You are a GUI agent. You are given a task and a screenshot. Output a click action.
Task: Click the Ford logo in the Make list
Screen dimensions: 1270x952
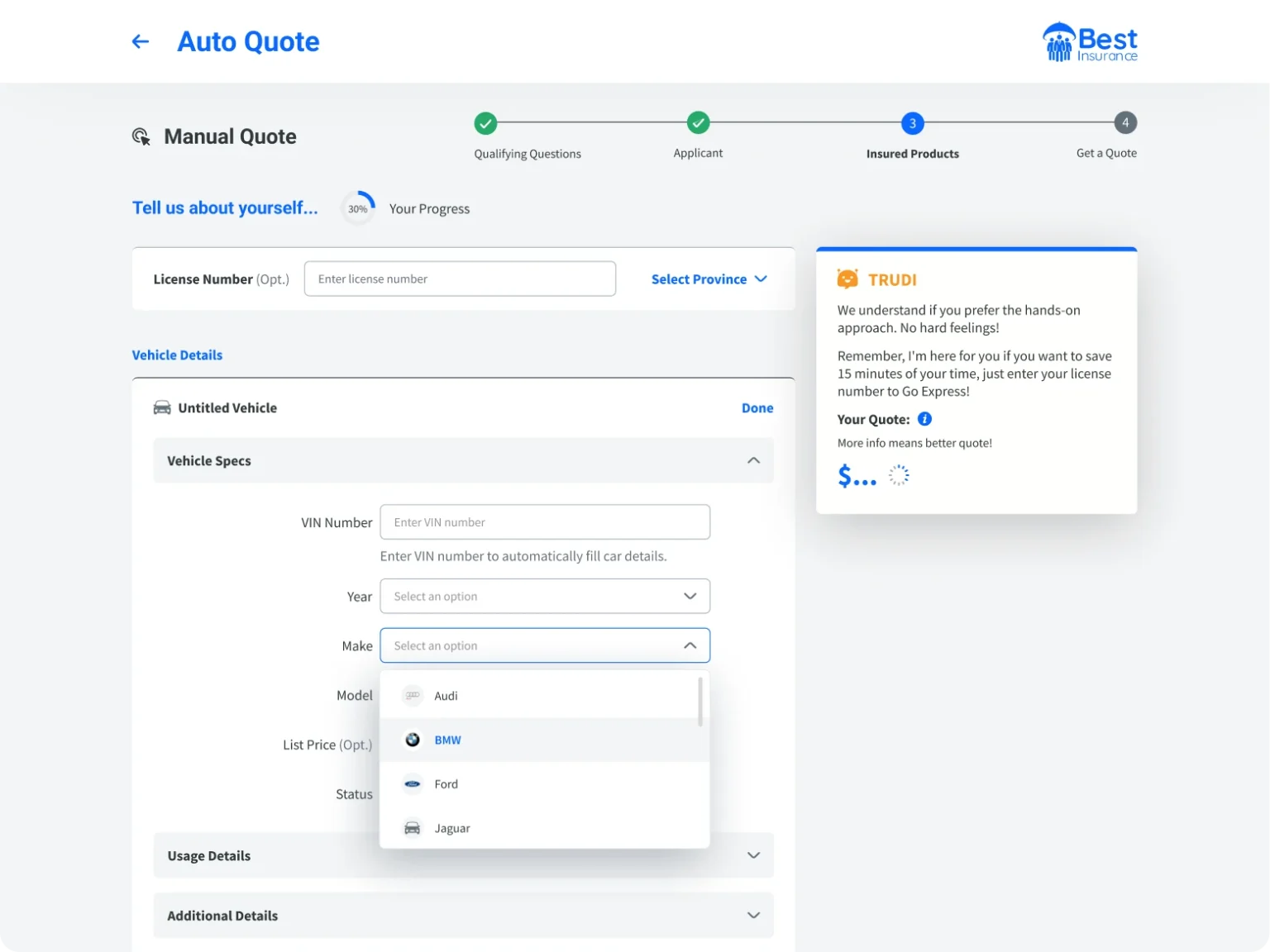click(x=413, y=784)
